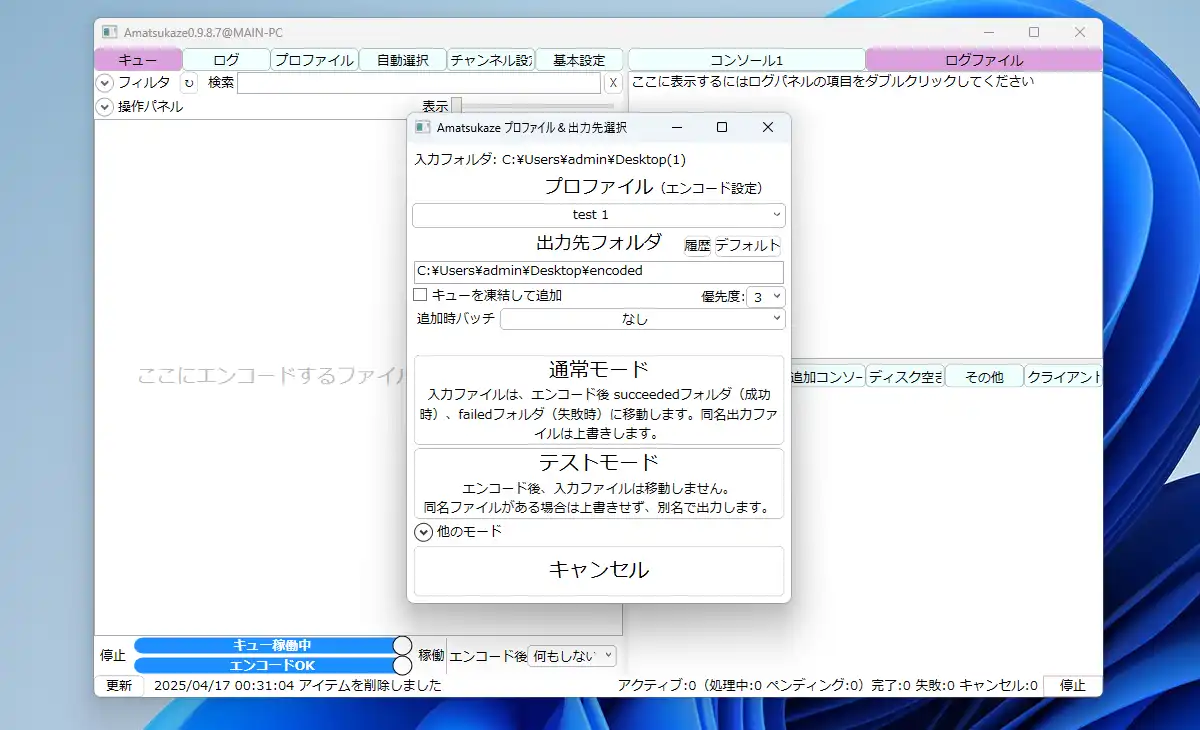
Task: Click the キャンセル button
Action: point(599,571)
